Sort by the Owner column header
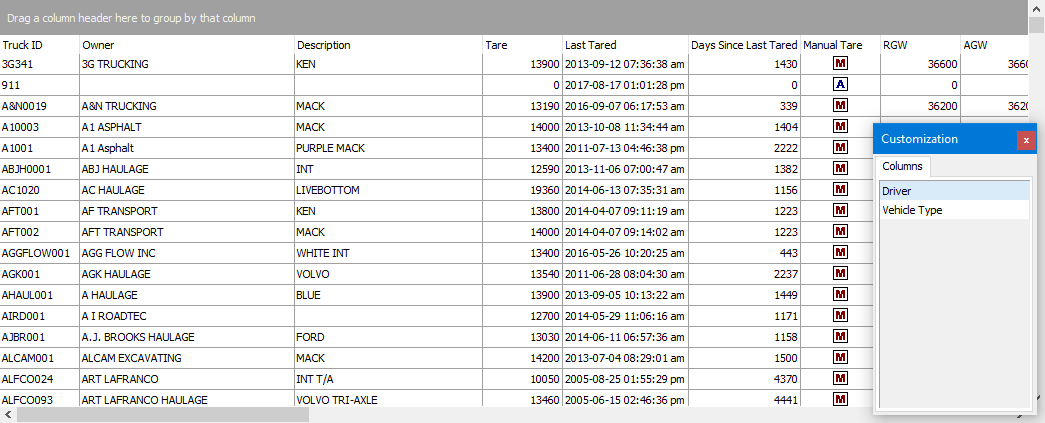Image resolution: width=1045 pixels, height=423 pixels. coord(186,45)
